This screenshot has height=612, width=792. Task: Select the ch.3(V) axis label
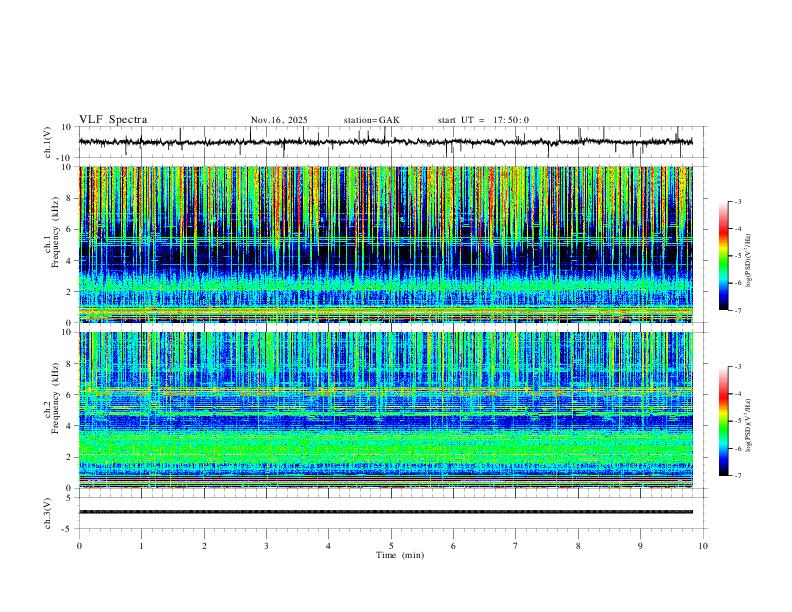click(x=49, y=511)
